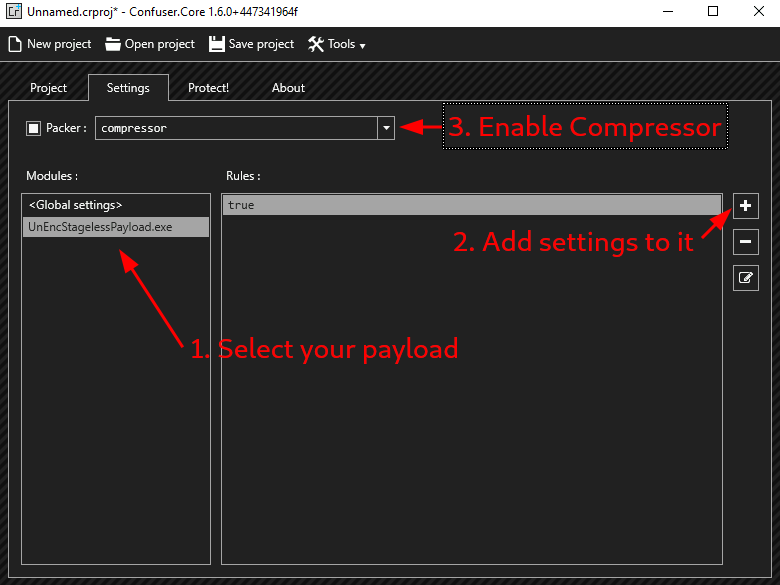This screenshot has height=585, width=780.
Task: Click the Open project folder icon
Action: pyautogui.click(x=113, y=44)
